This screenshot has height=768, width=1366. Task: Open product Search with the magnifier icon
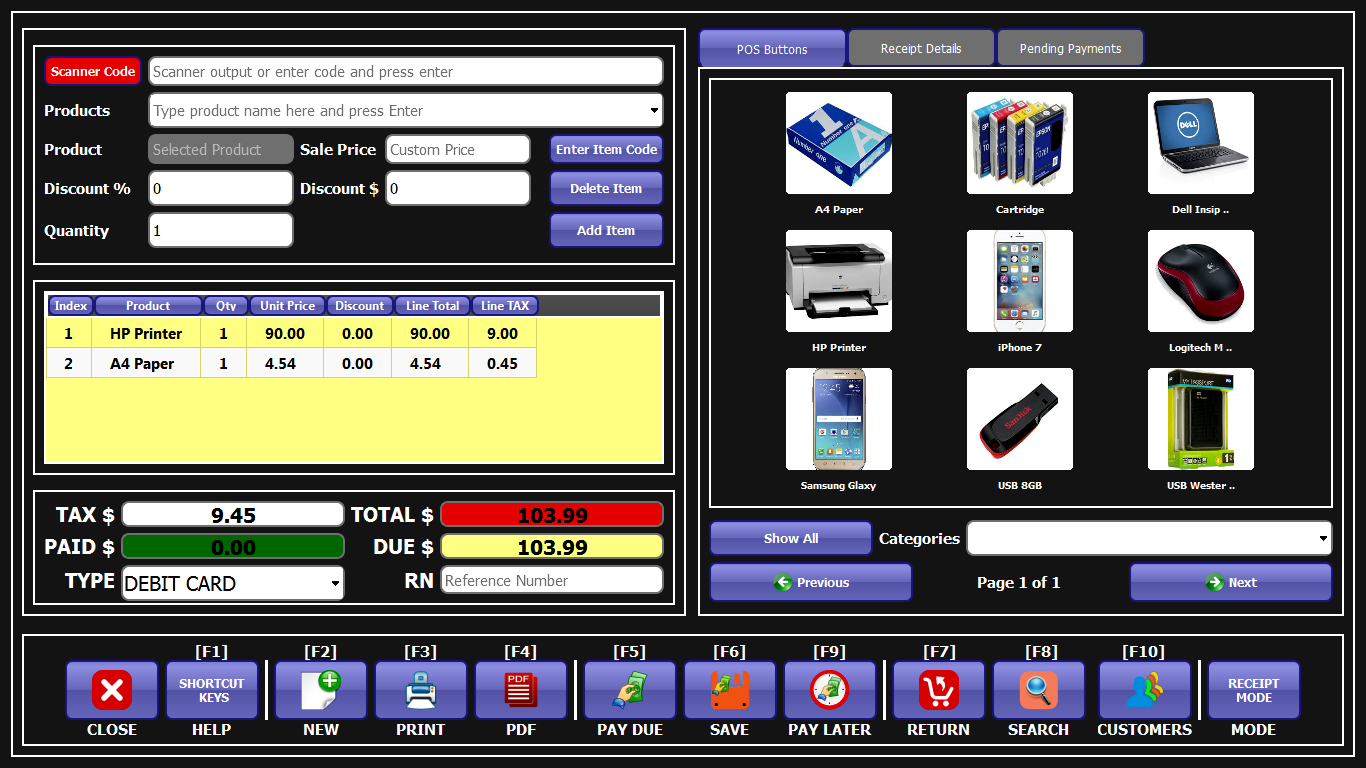tap(1038, 690)
